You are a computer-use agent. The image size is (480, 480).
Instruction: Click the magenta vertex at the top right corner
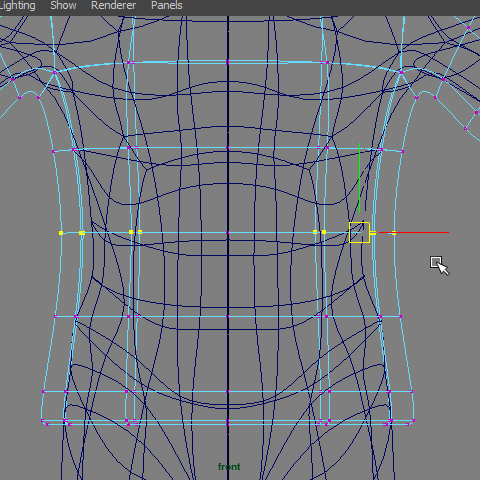click(469, 28)
